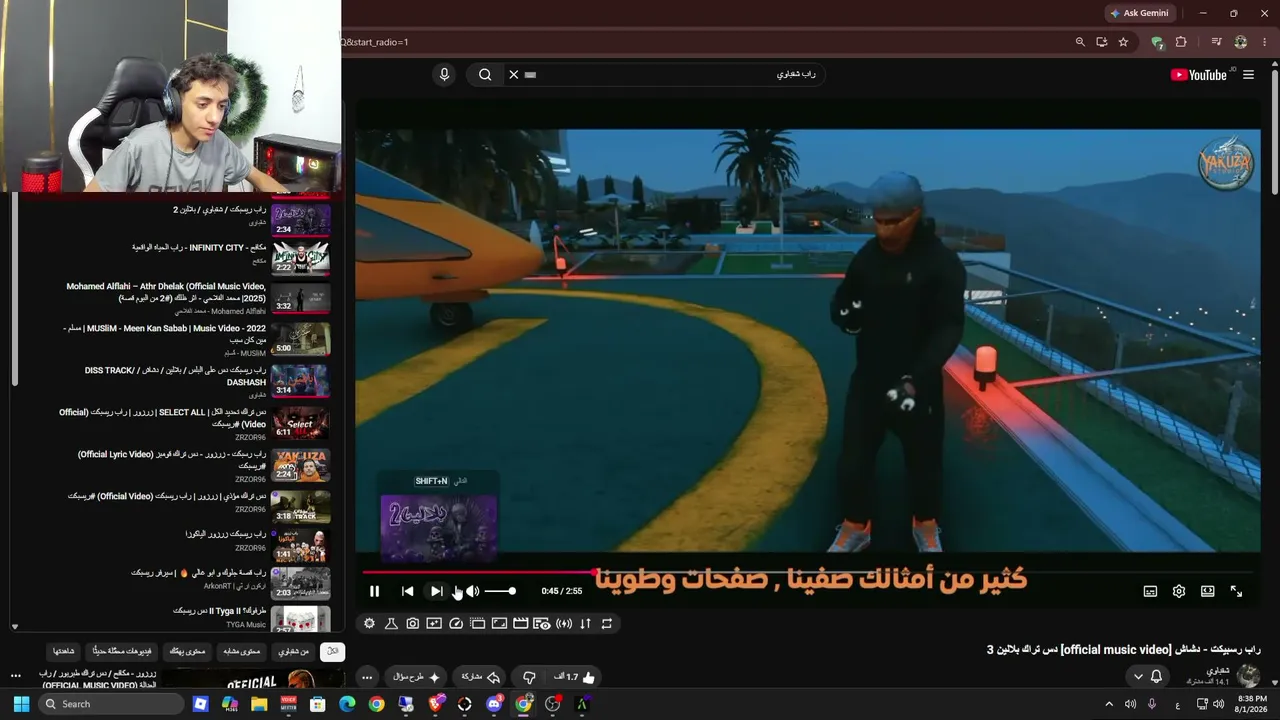
Task: Click the YouTube search magnifier button
Action: 485,74
